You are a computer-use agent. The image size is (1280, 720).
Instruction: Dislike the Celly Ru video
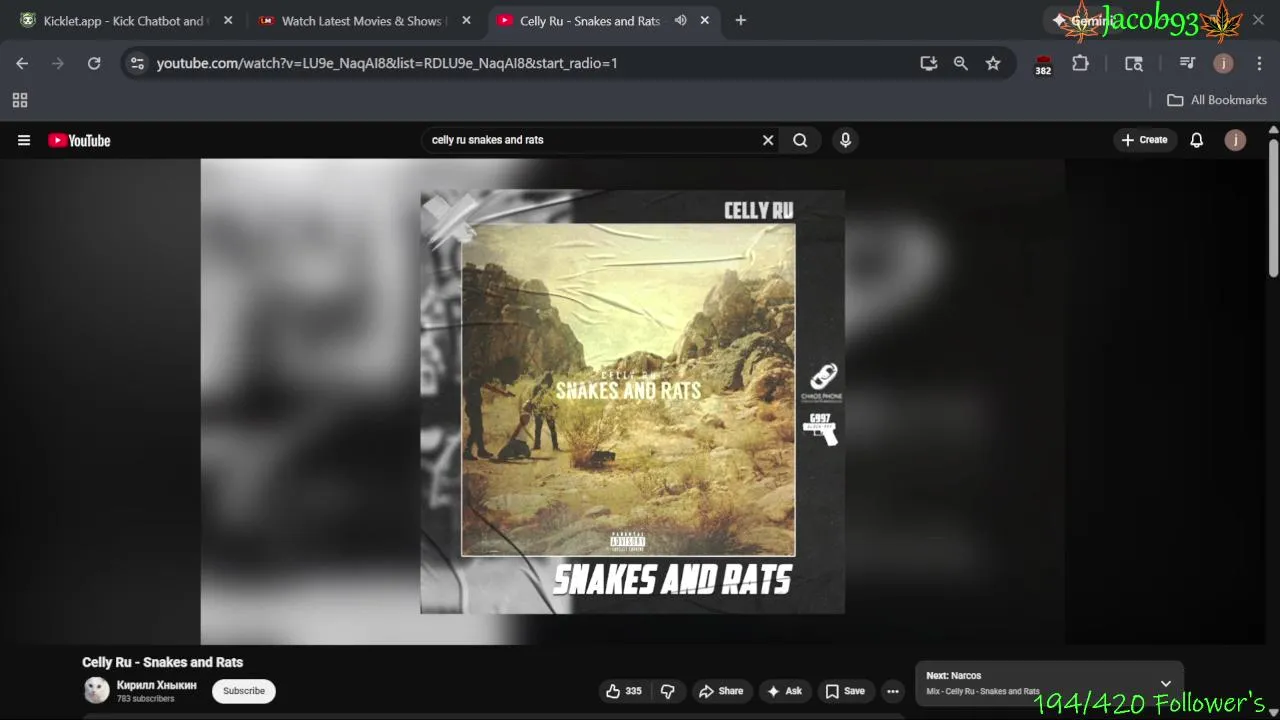[x=668, y=691]
